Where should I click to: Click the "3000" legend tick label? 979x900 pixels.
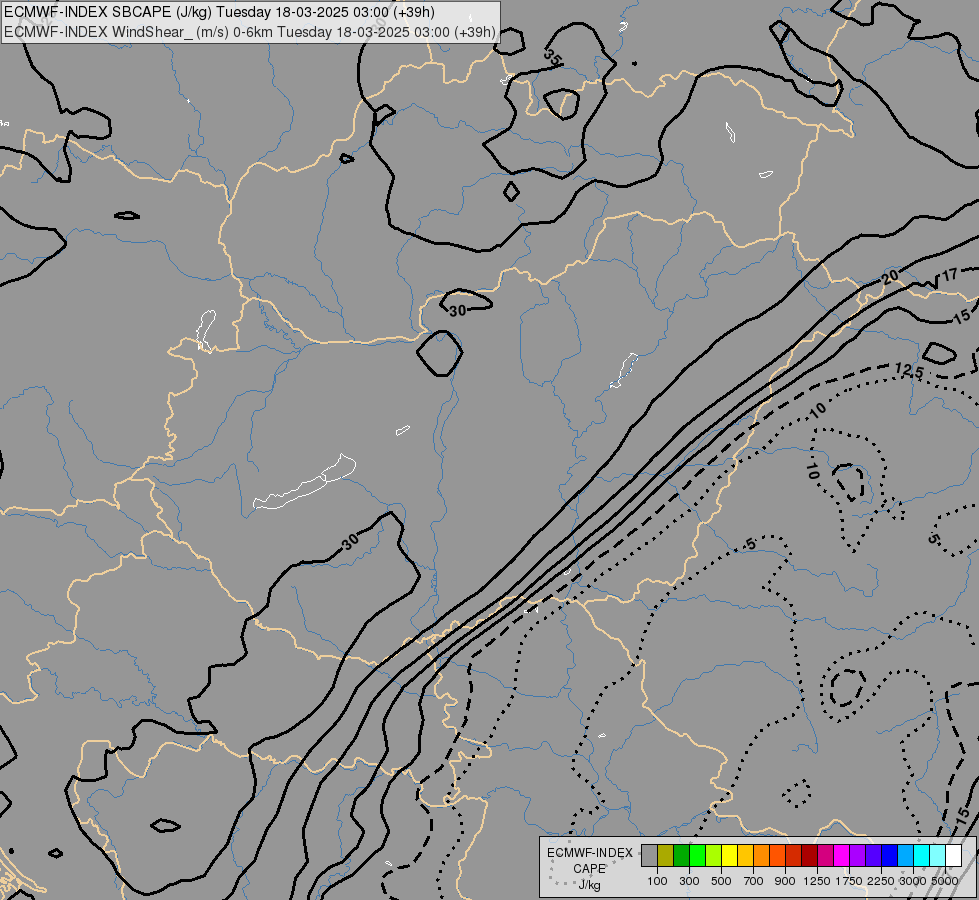(x=913, y=881)
